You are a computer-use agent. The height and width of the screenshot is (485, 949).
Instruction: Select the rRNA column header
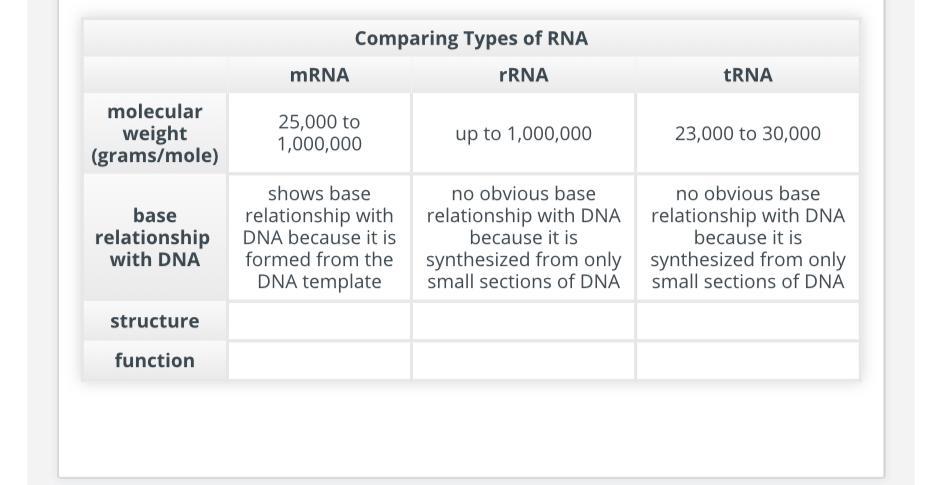523,75
